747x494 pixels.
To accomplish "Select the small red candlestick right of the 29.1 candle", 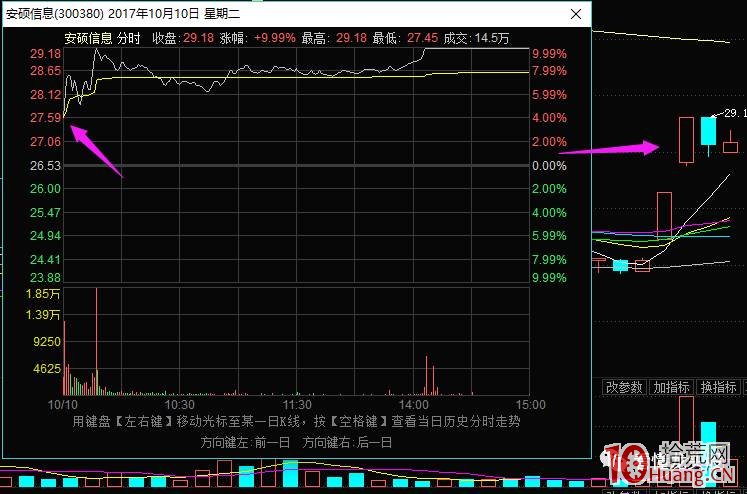I will coord(730,147).
